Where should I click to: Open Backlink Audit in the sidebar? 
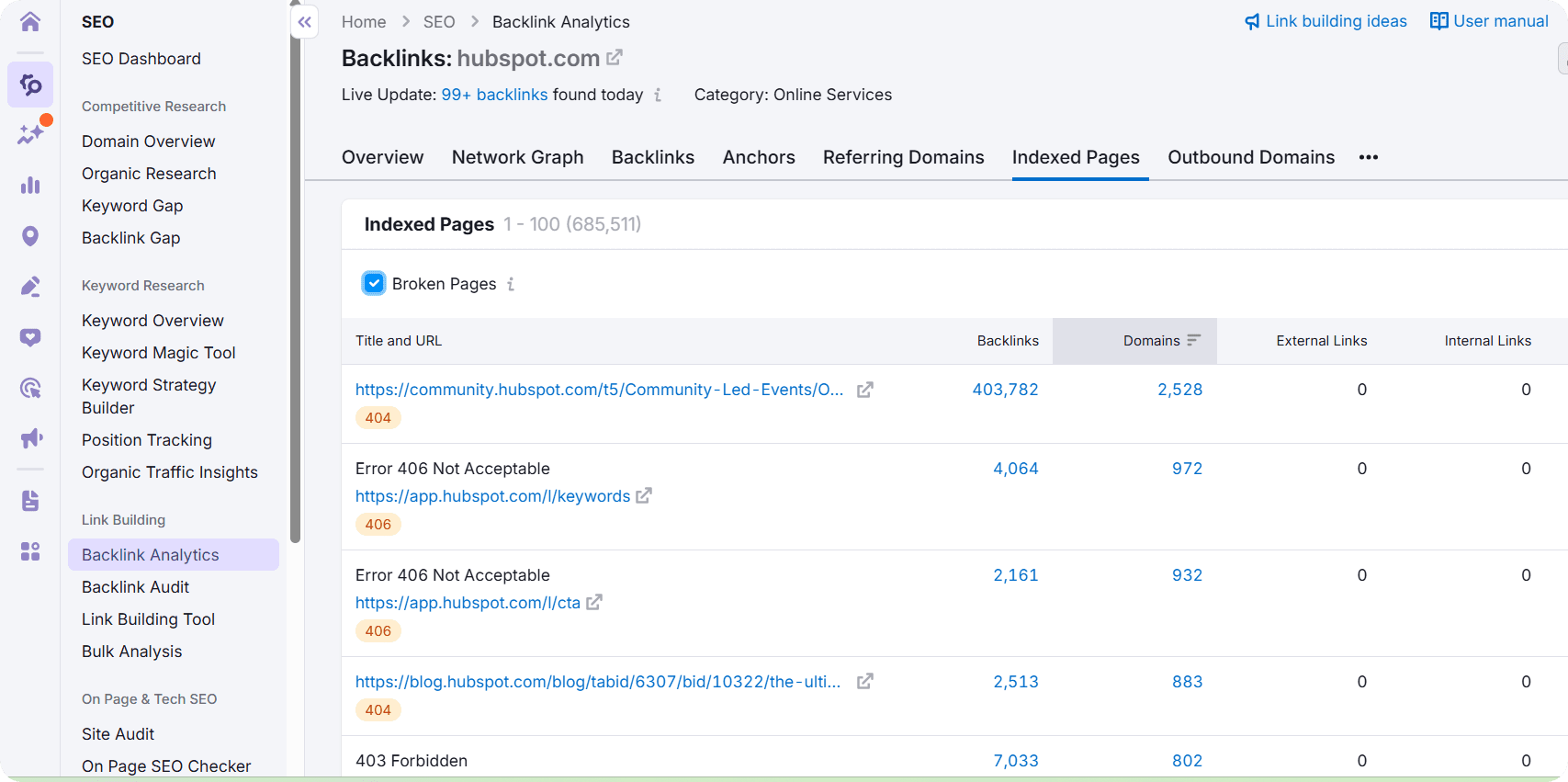[135, 587]
